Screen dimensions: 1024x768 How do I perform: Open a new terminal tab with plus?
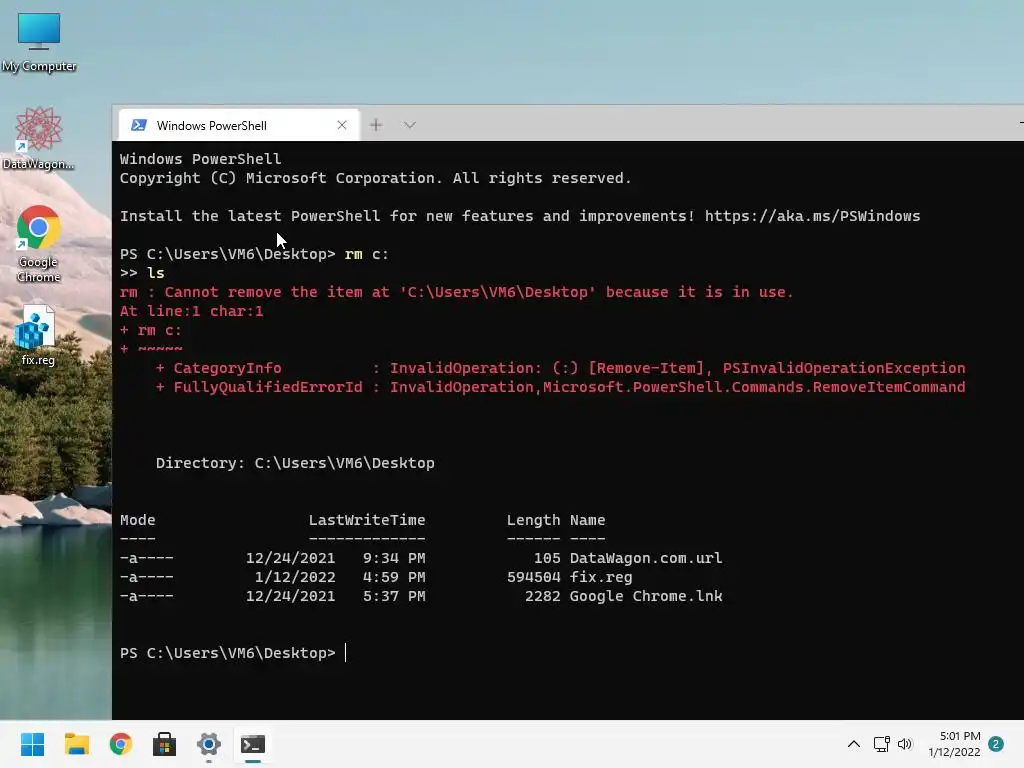pyautogui.click(x=376, y=125)
